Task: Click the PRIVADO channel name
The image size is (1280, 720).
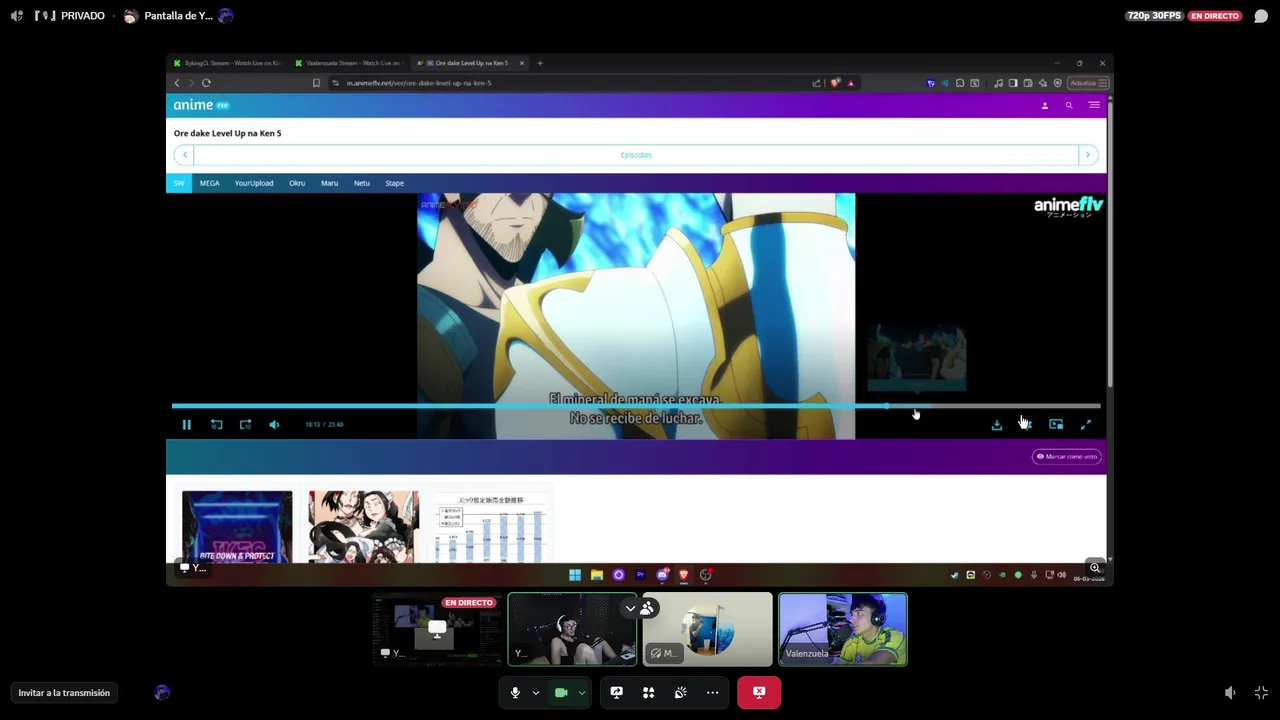Action: 83,16
